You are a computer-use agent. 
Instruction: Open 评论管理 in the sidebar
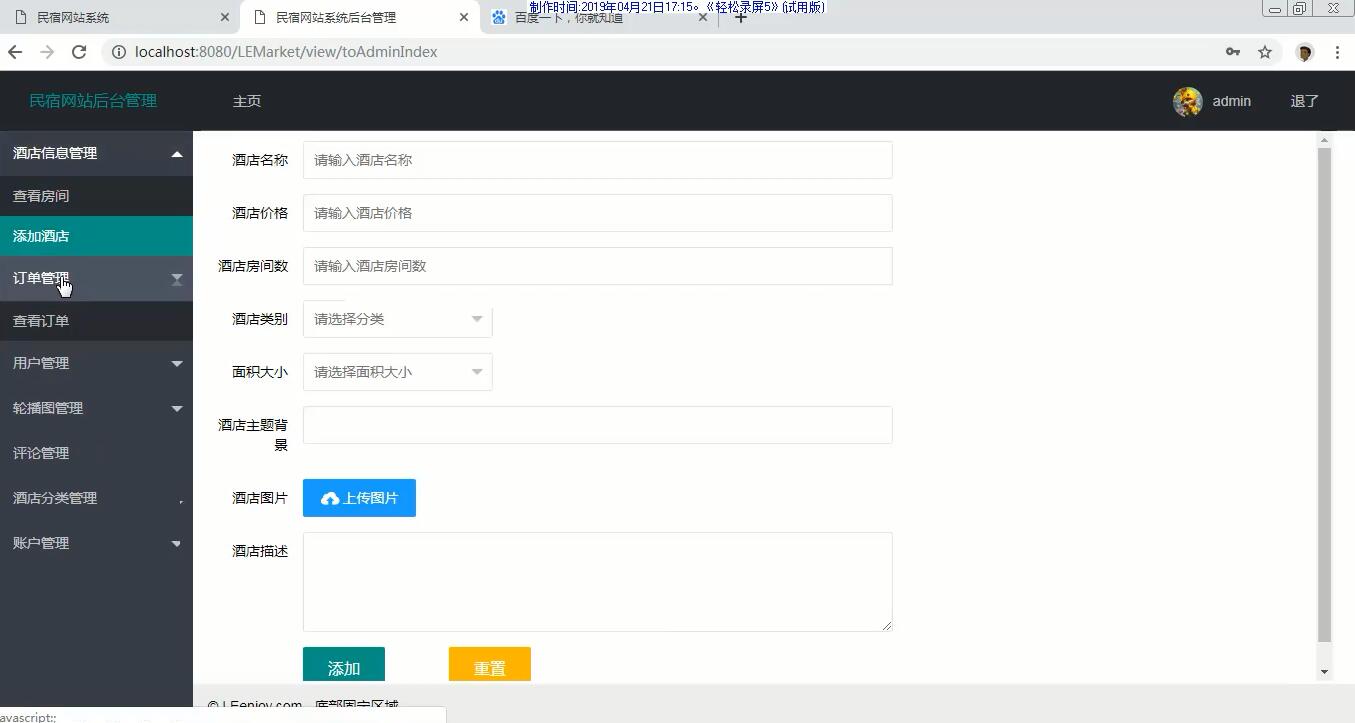[x=96, y=453]
